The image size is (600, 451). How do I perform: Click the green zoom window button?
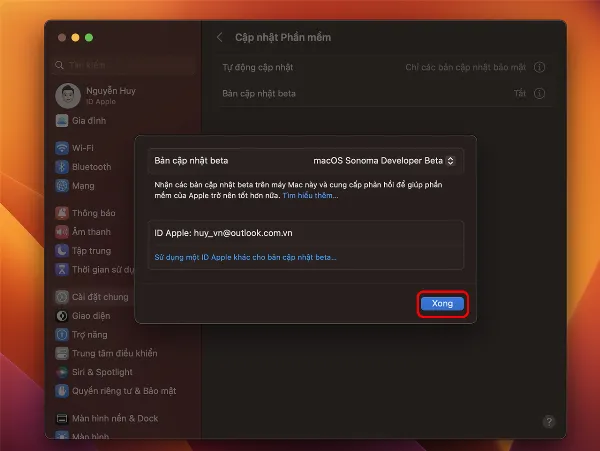click(x=89, y=37)
